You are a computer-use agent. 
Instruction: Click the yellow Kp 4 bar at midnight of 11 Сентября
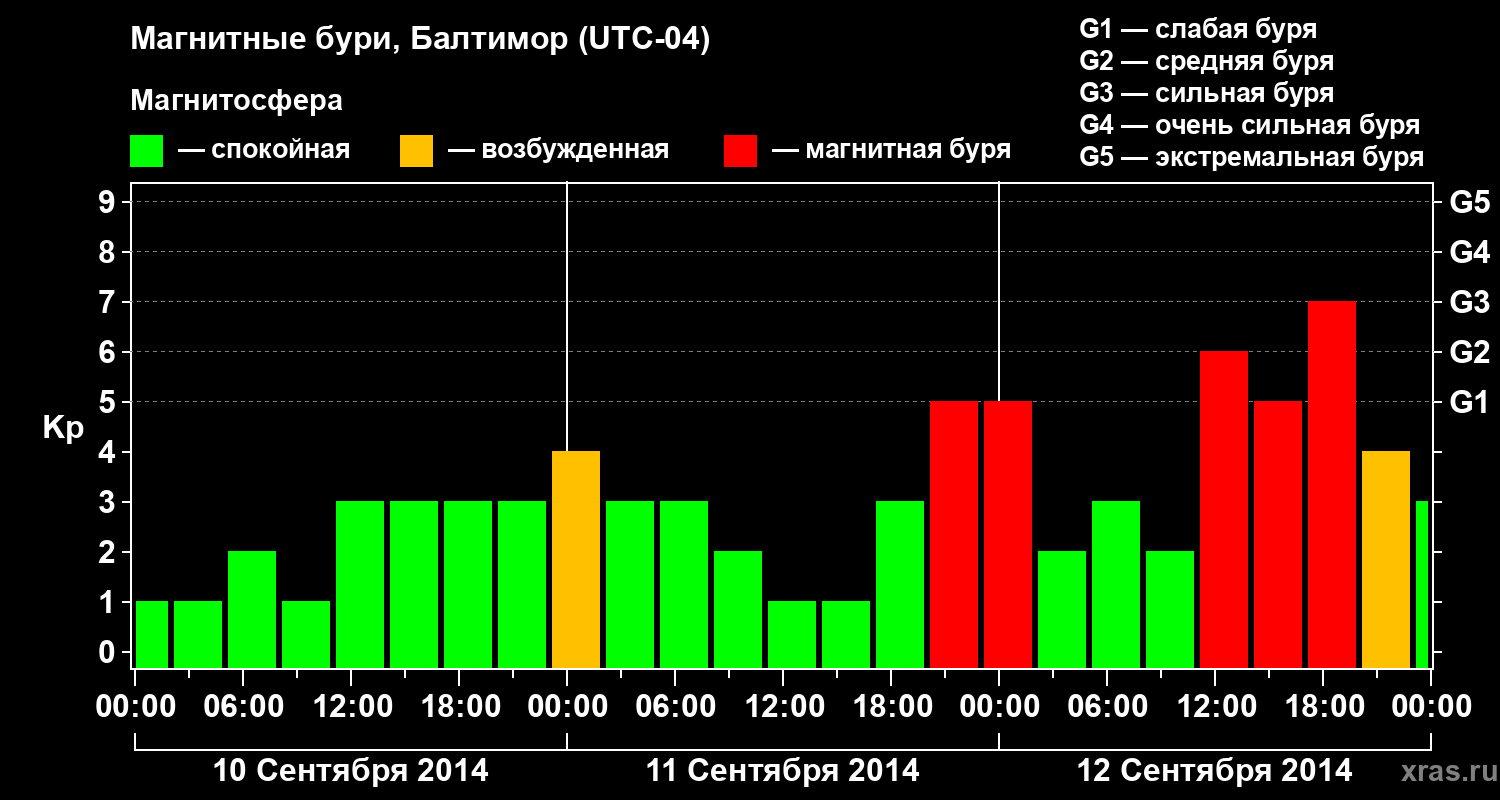[576, 559]
